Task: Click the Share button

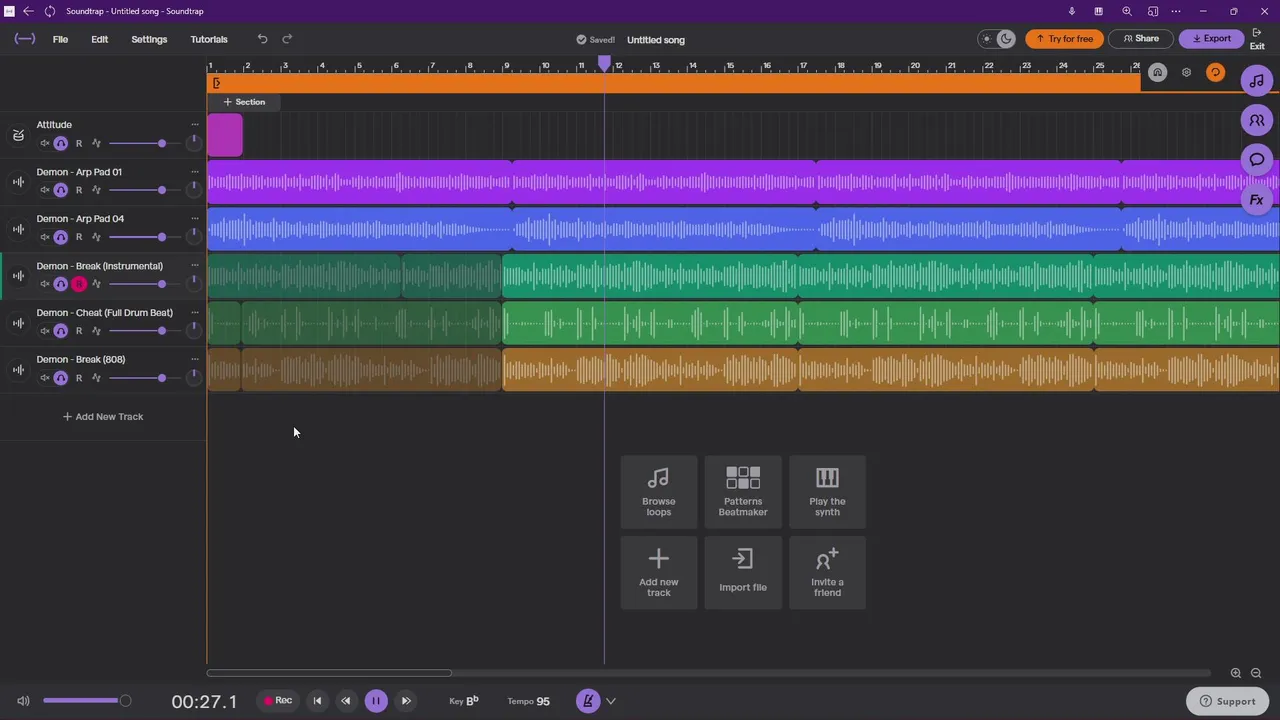Action: click(x=1141, y=39)
